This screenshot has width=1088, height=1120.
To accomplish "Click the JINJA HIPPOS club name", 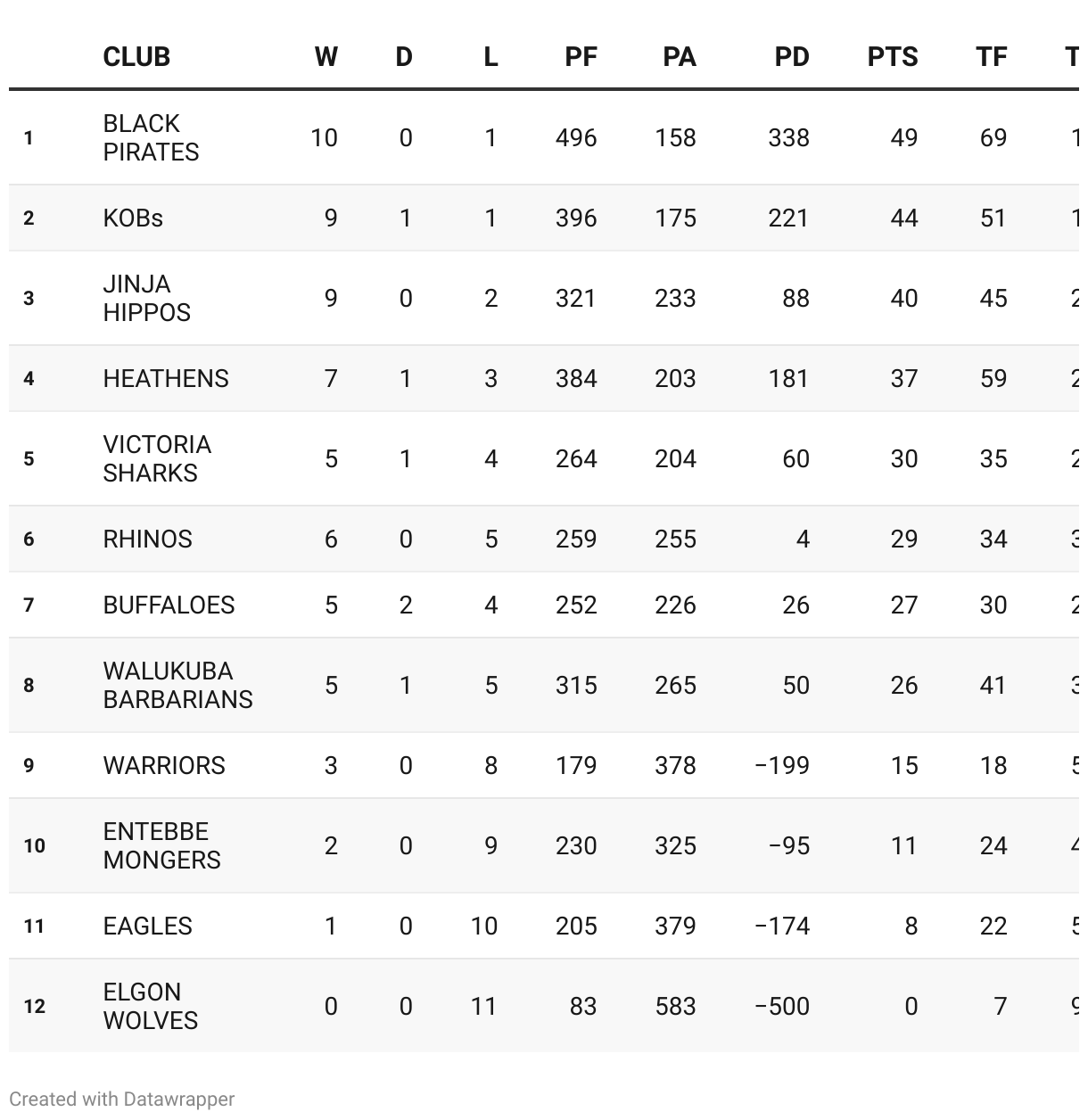I will tap(146, 298).
